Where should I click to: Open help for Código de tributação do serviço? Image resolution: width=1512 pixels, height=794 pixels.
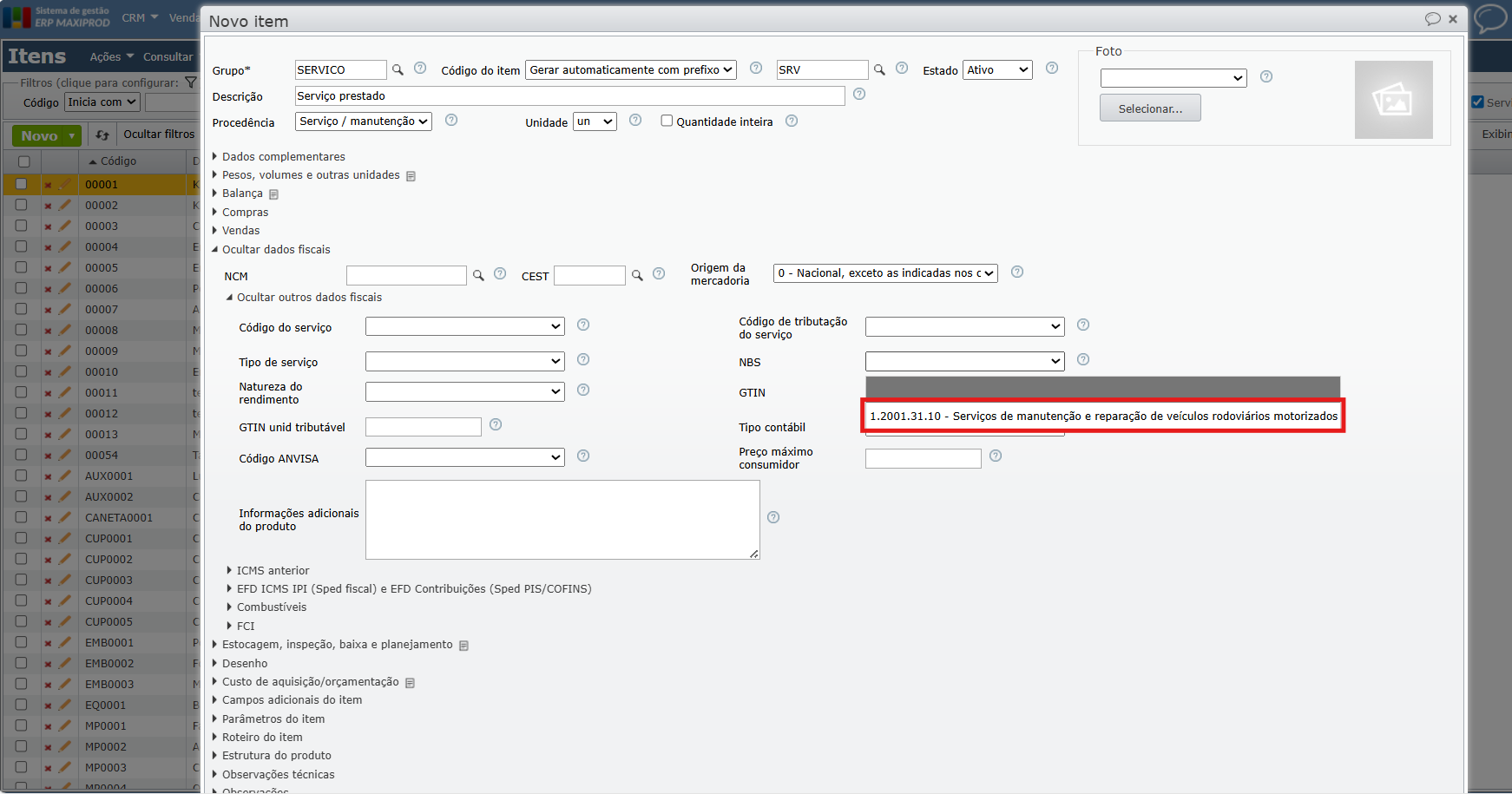tap(1083, 325)
